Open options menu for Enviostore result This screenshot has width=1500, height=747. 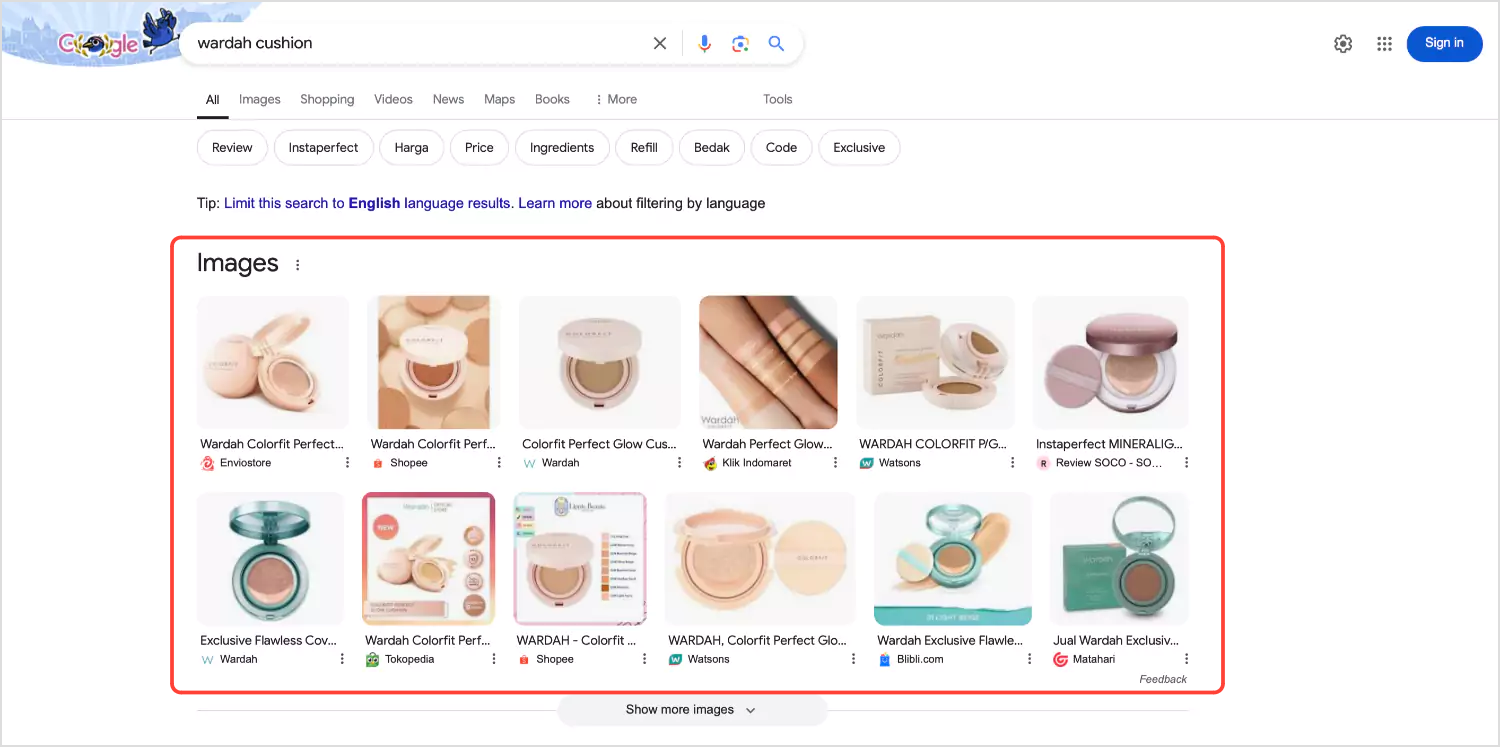348,463
